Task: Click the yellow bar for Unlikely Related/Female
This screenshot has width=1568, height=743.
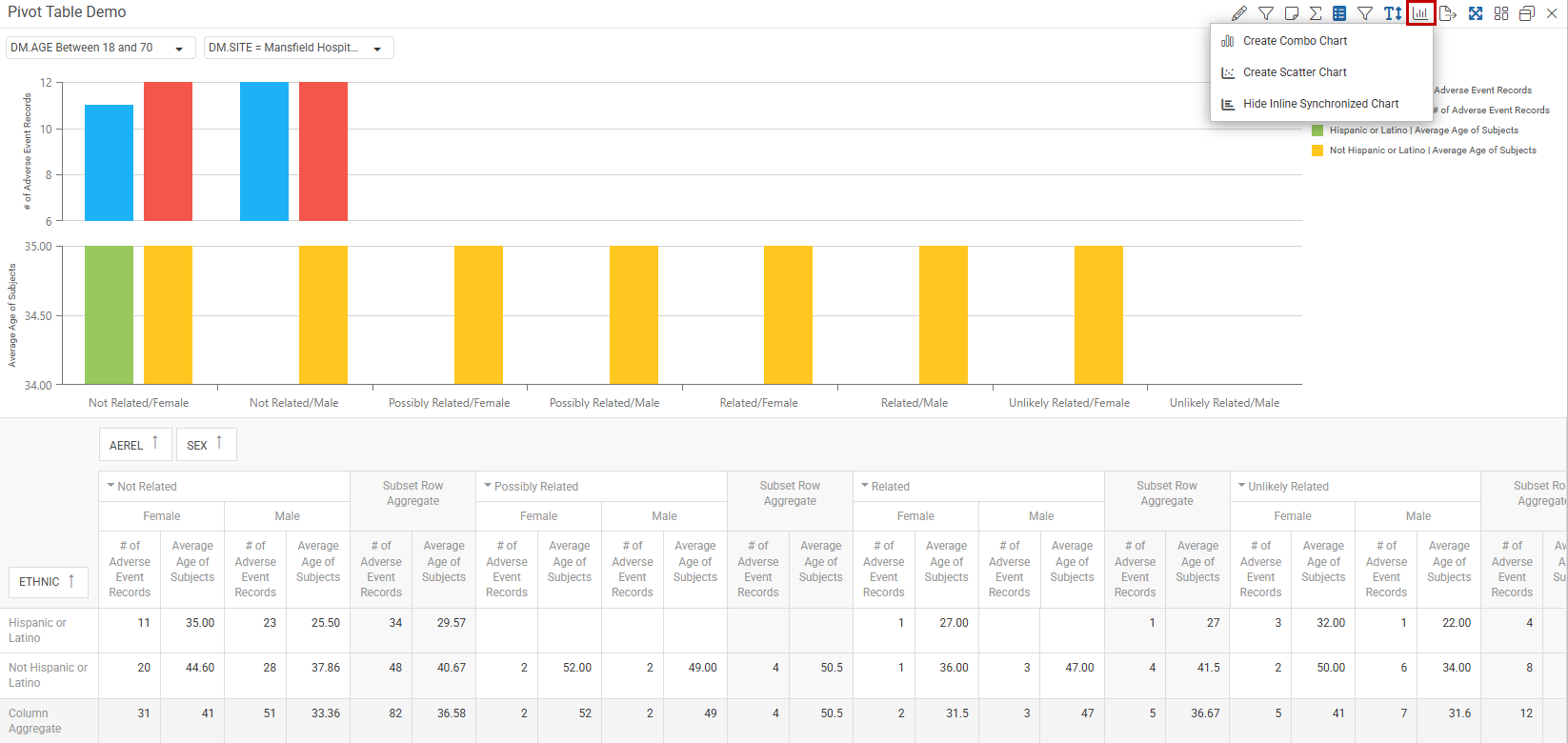Action: [1098, 315]
